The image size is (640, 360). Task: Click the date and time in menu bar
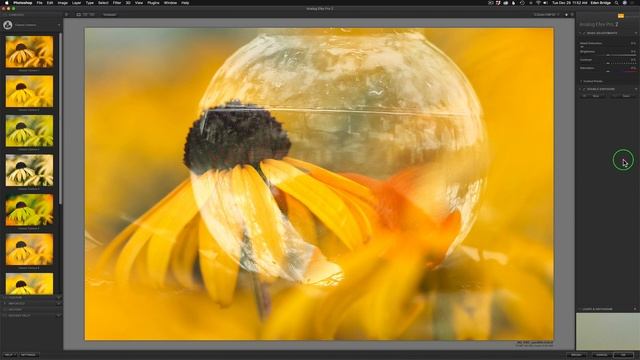pos(569,3)
